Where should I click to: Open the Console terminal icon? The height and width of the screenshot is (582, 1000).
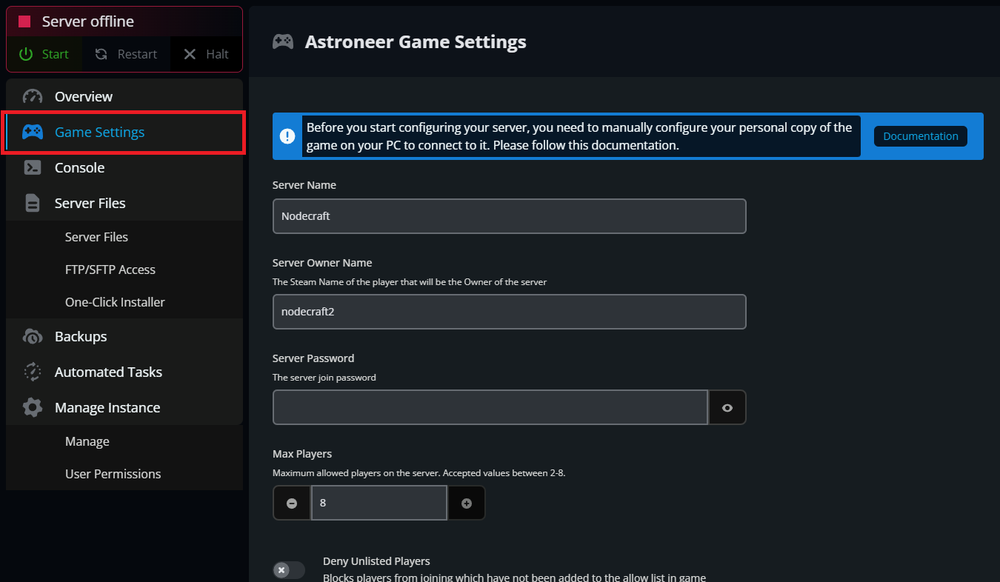[x=34, y=167]
